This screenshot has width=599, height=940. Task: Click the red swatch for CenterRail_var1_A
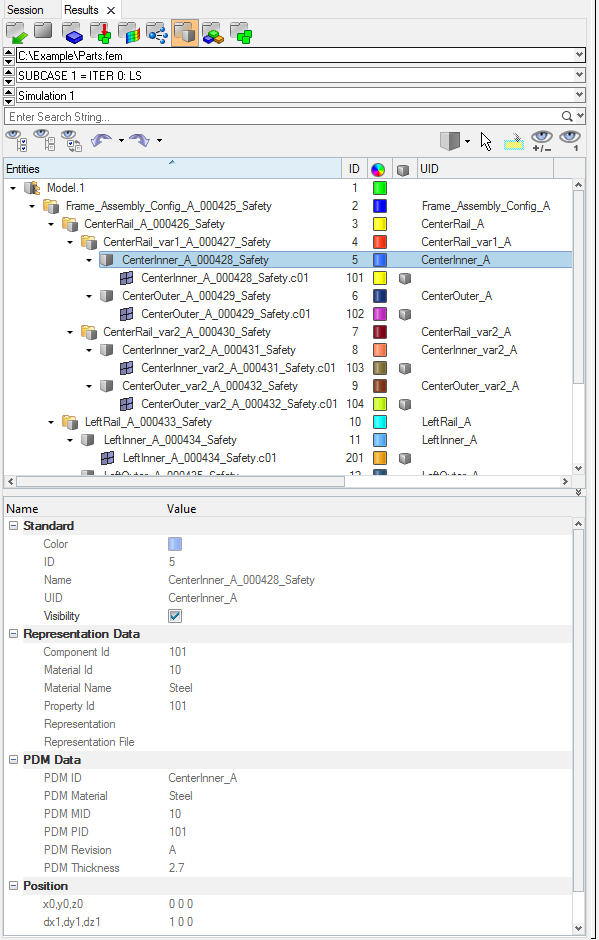click(x=380, y=242)
